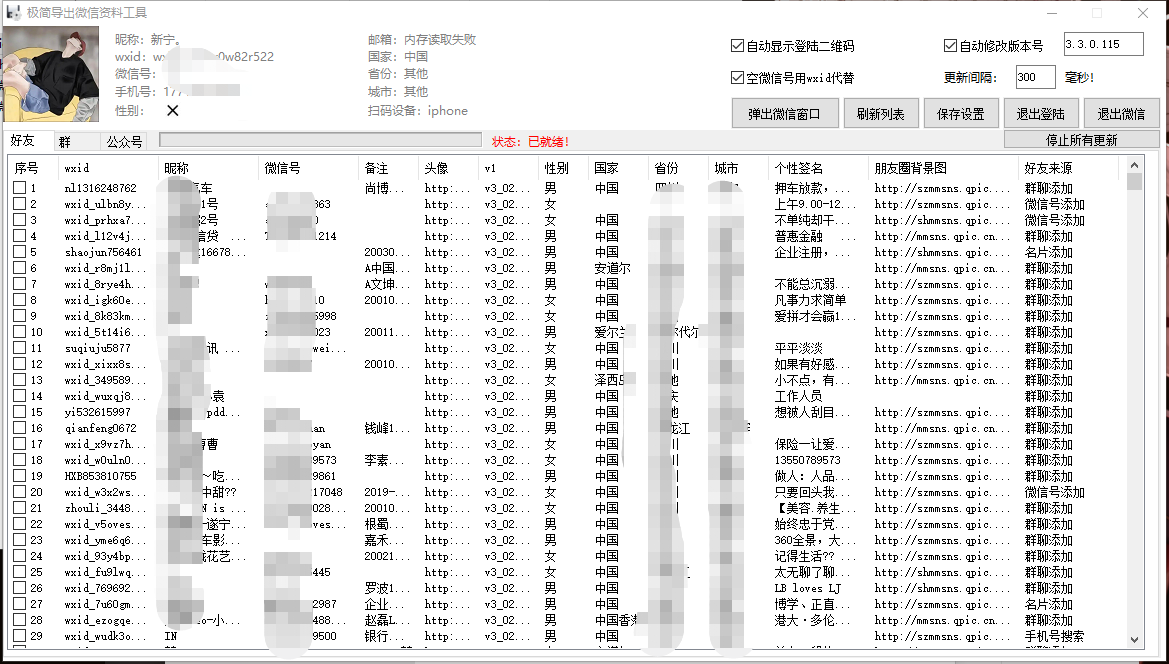Sort by the 好友来源 column header
Image resolution: width=1169 pixels, height=664 pixels.
coord(1068,168)
